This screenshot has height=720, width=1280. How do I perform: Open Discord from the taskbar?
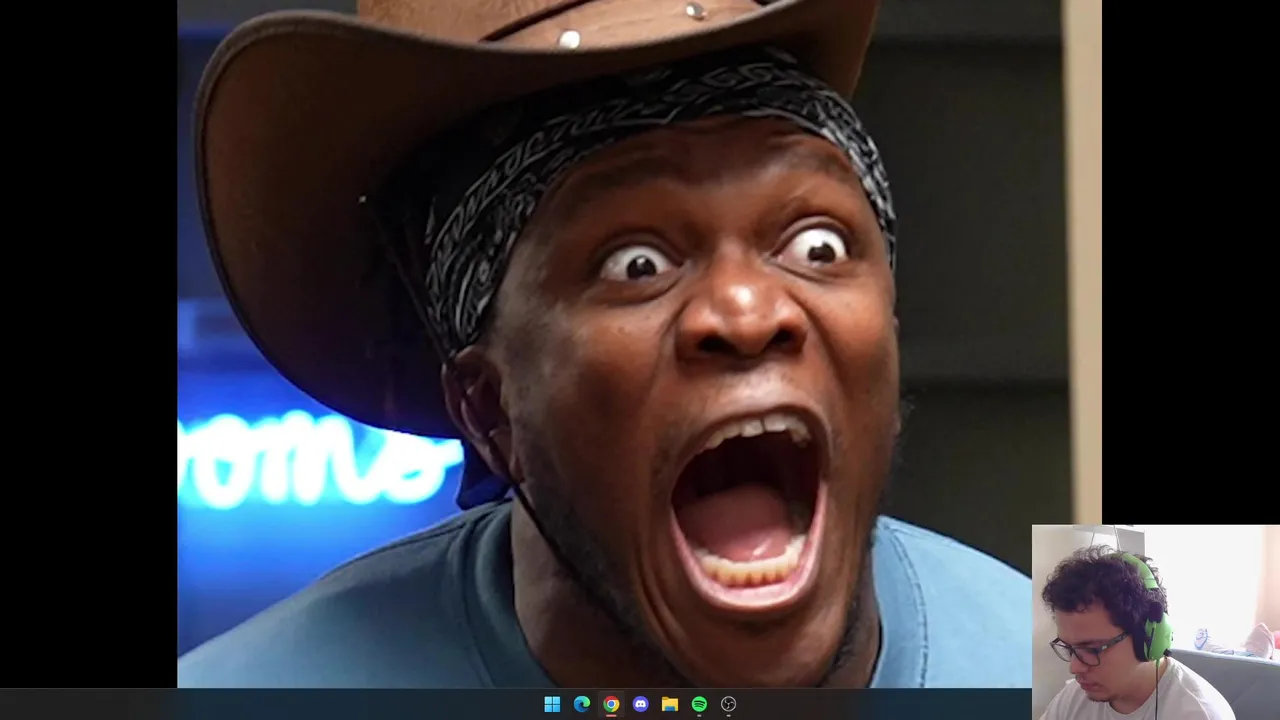click(640, 704)
